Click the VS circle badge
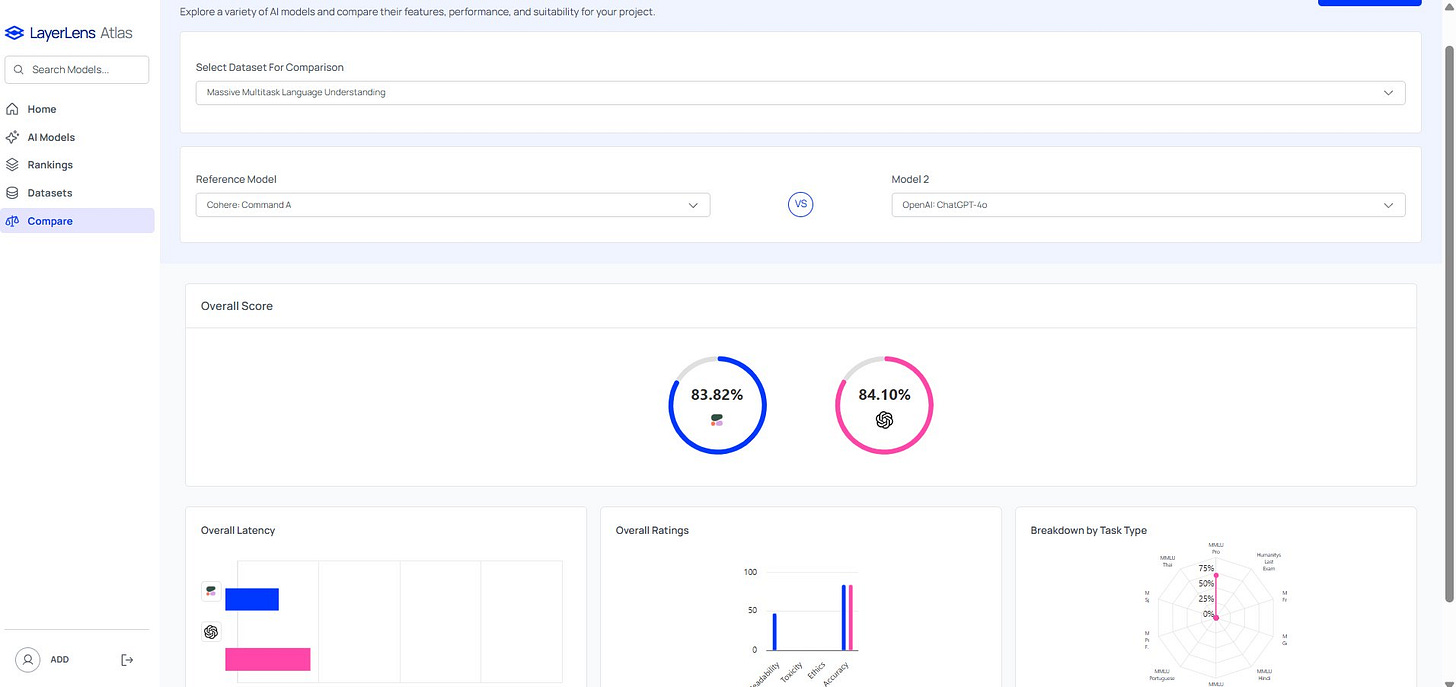The height and width of the screenshot is (687, 1456). [800, 205]
